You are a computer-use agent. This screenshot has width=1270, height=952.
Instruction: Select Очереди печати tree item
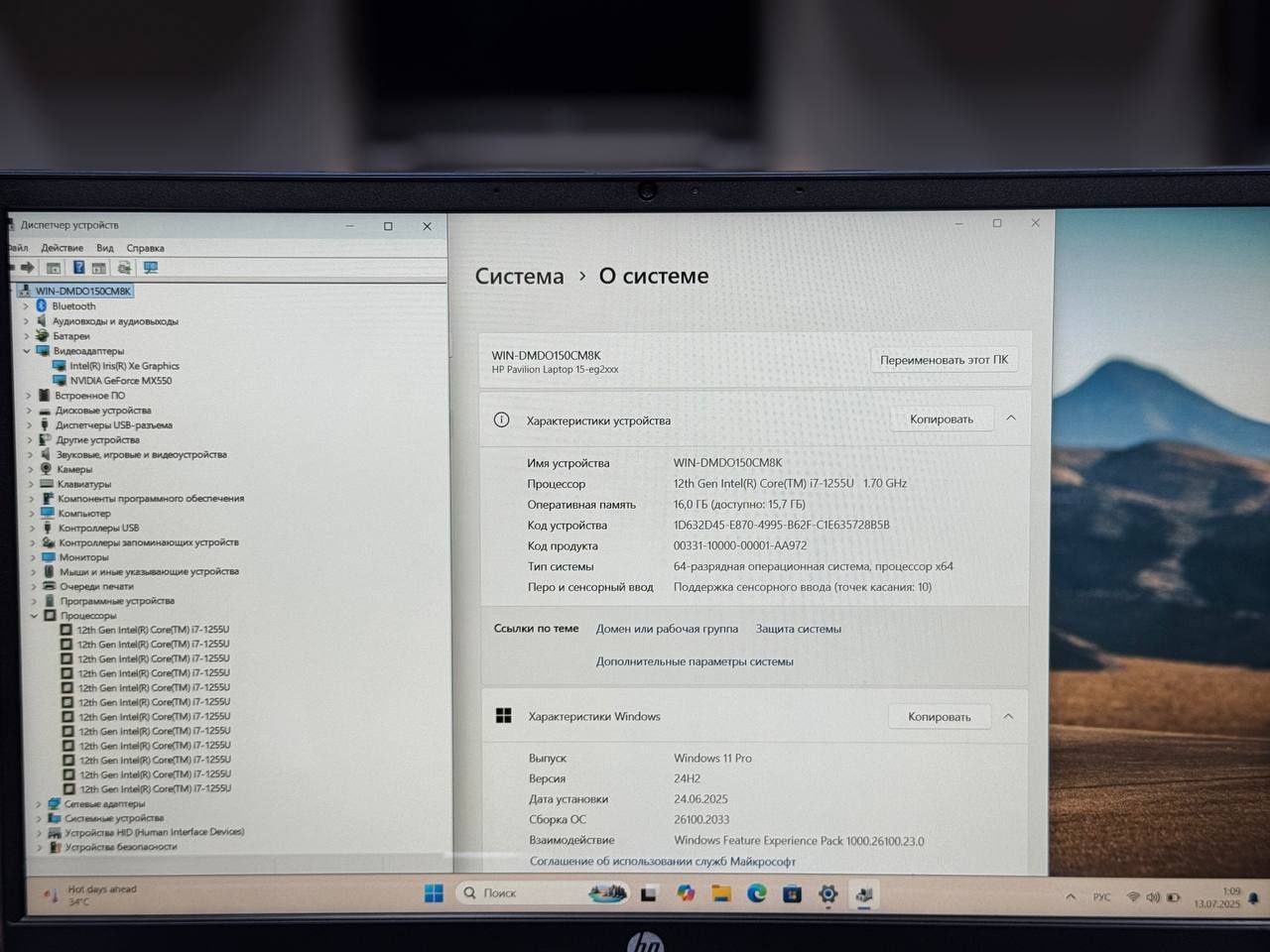[x=96, y=586]
